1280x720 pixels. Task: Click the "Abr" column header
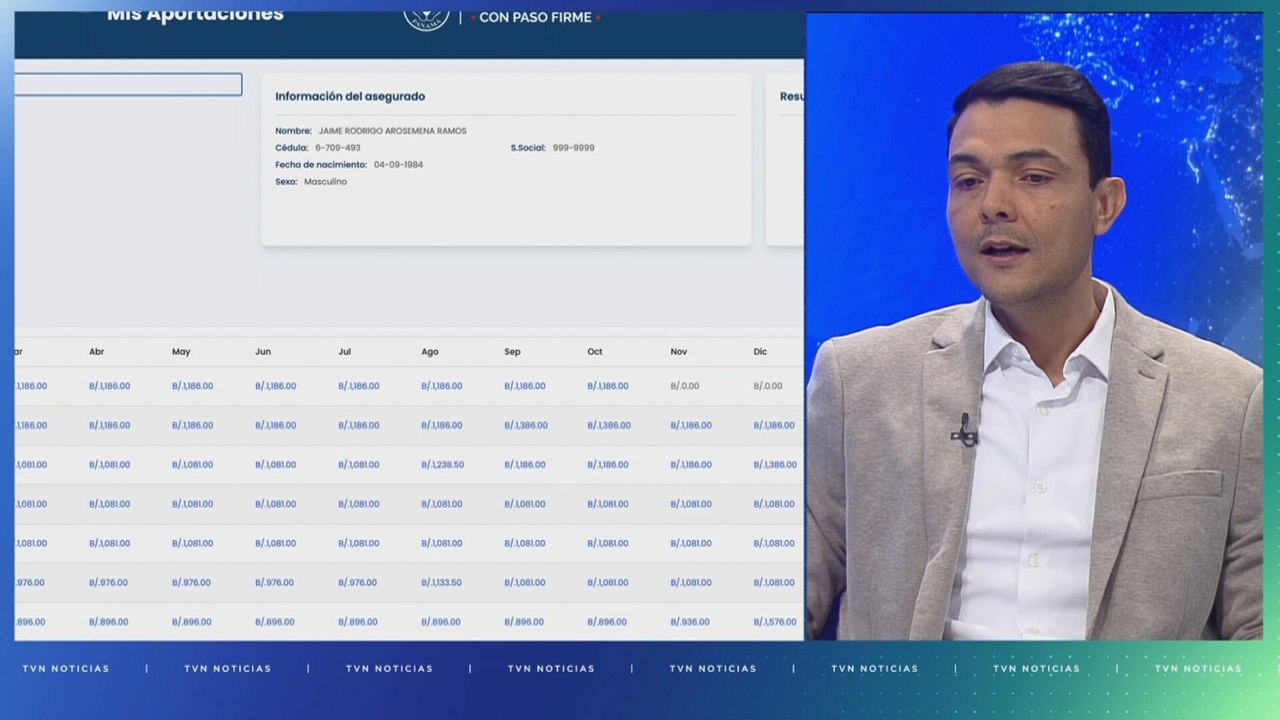(96, 352)
